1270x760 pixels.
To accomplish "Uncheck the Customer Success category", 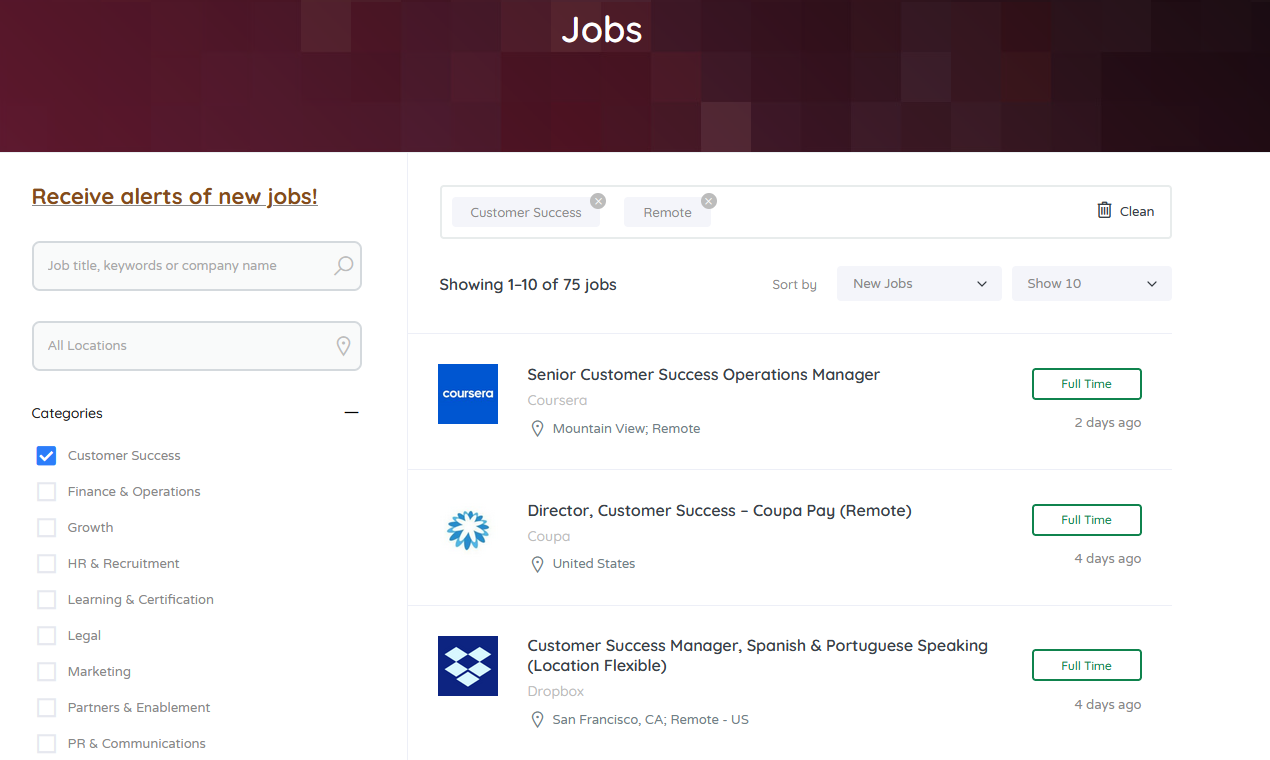I will [x=46, y=455].
